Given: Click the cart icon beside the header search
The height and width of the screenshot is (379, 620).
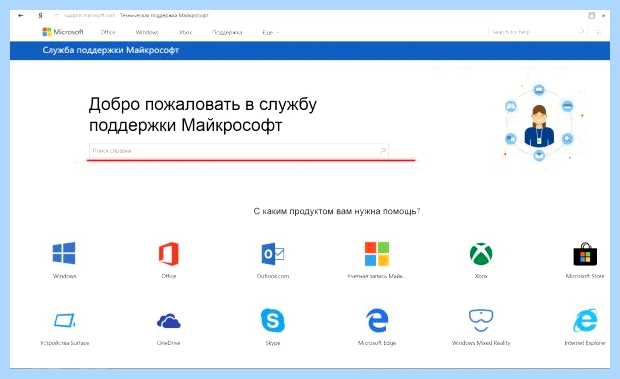Looking at the screenshot, I should pyautogui.click(x=598, y=32).
